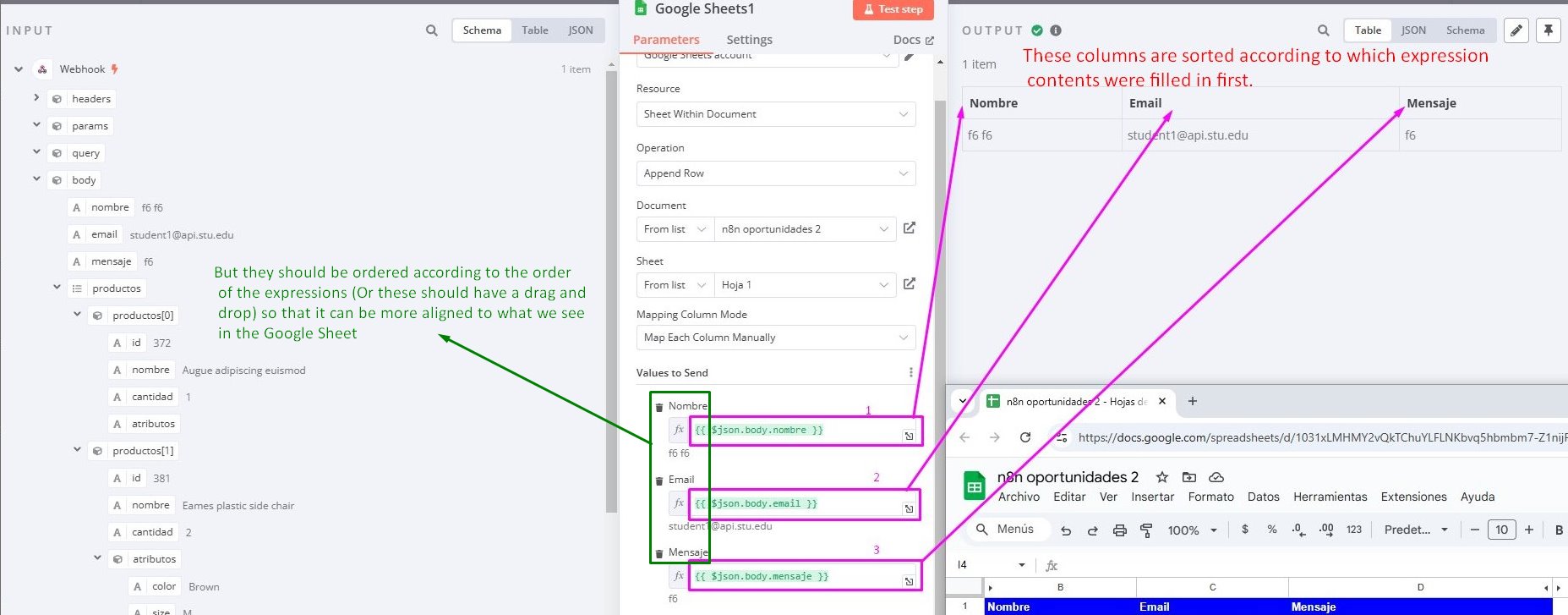Open Document mode From list dropdown
Screen dimensions: 1568x615
pyautogui.click(x=675, y=229)
